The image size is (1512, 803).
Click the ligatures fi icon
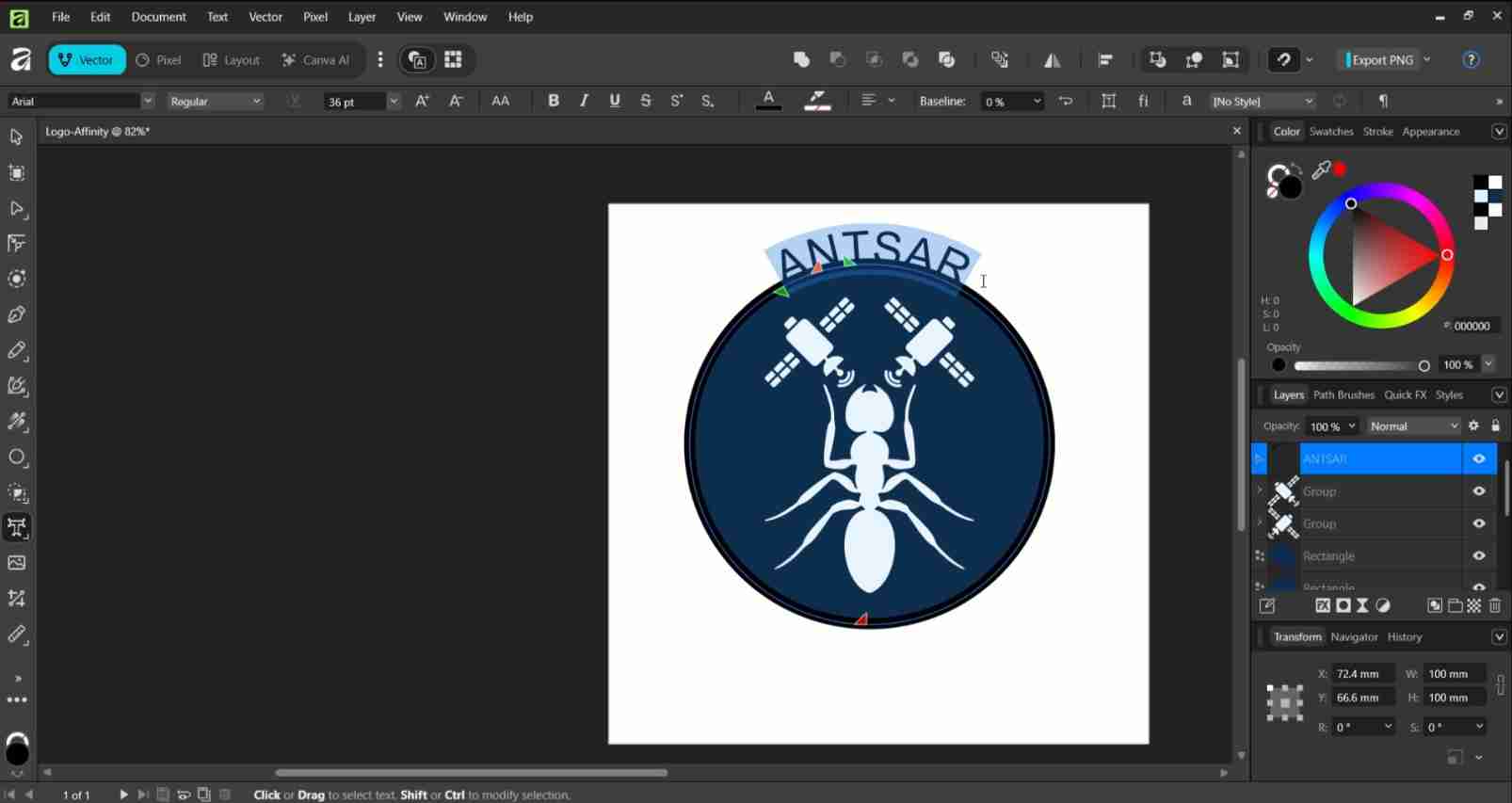point(1143,101)
